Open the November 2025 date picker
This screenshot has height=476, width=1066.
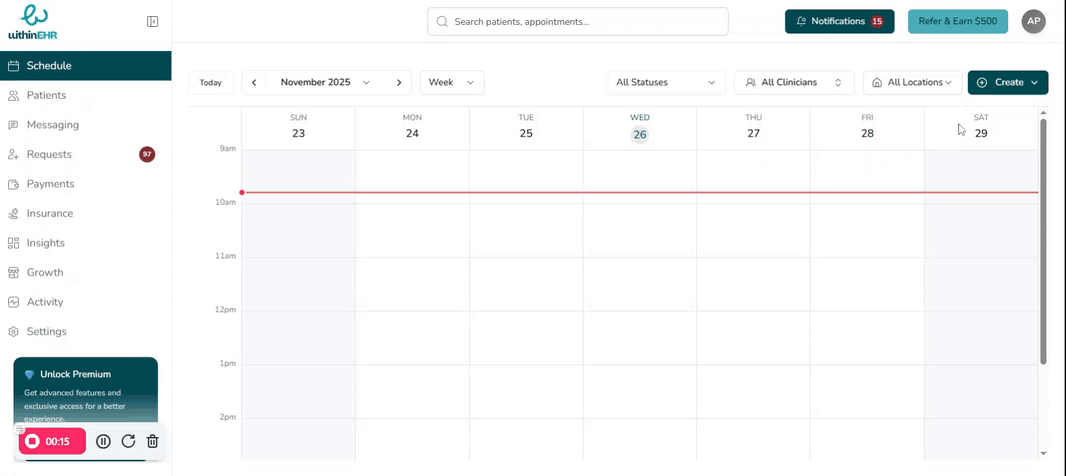pos(325,82)
